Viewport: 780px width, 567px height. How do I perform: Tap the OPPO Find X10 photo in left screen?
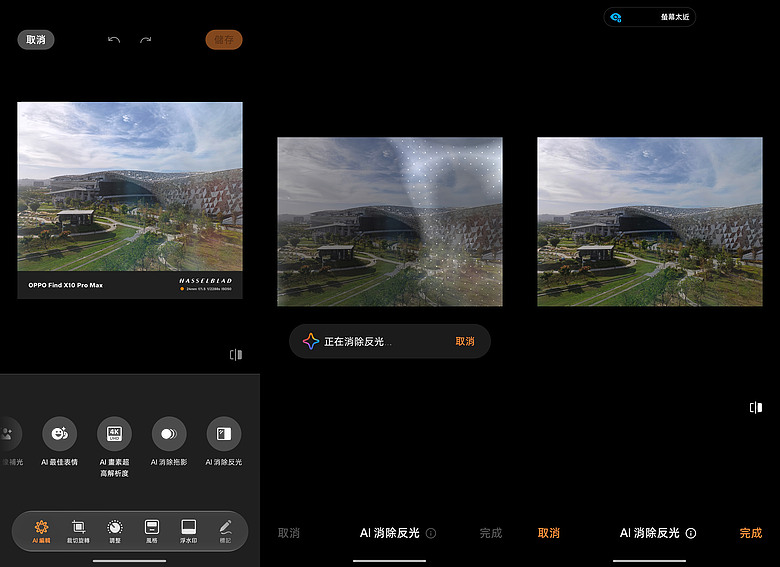130,200
